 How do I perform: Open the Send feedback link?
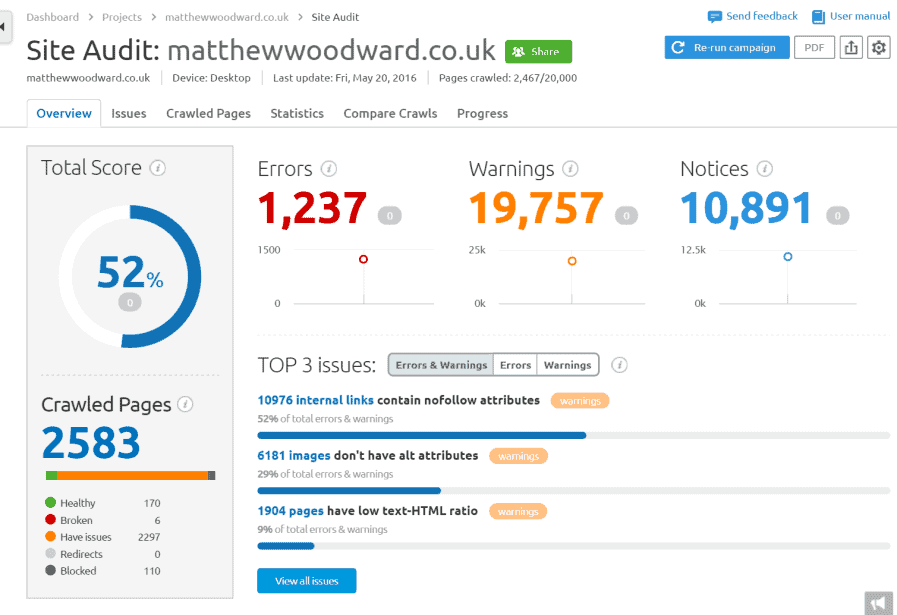(761, 16)
